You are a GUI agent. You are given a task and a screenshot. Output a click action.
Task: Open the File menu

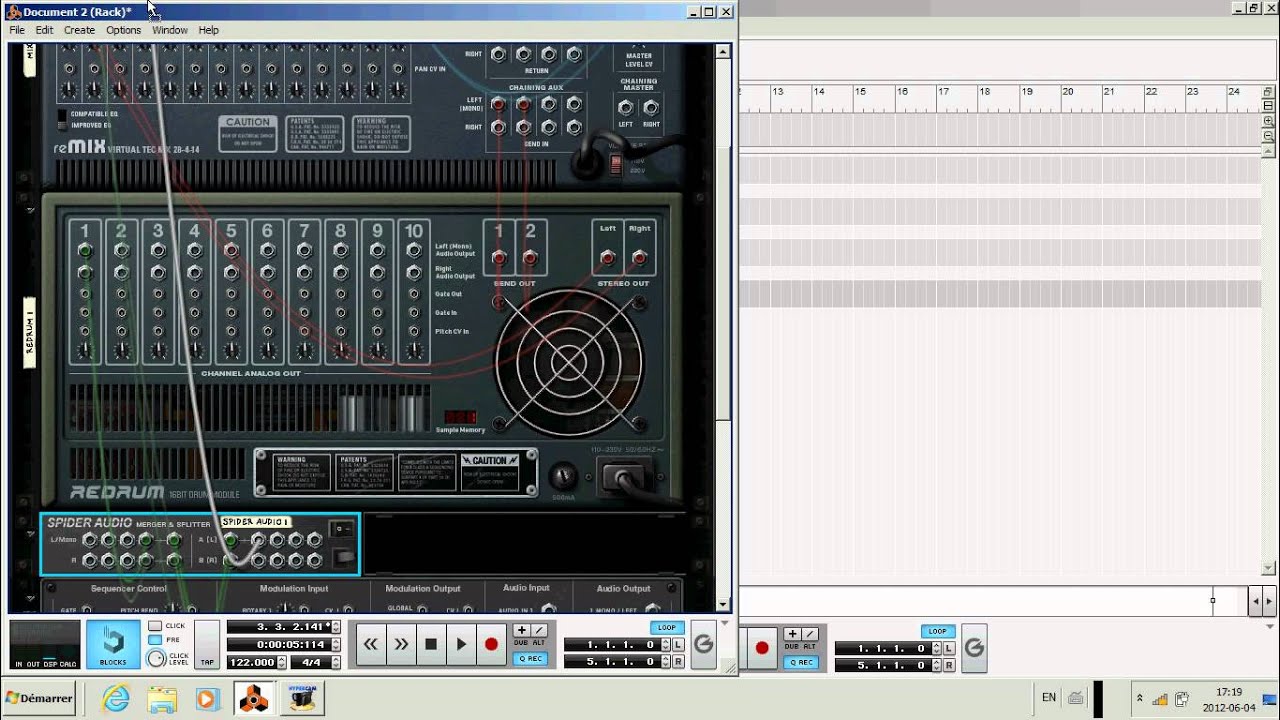point(17,30)
